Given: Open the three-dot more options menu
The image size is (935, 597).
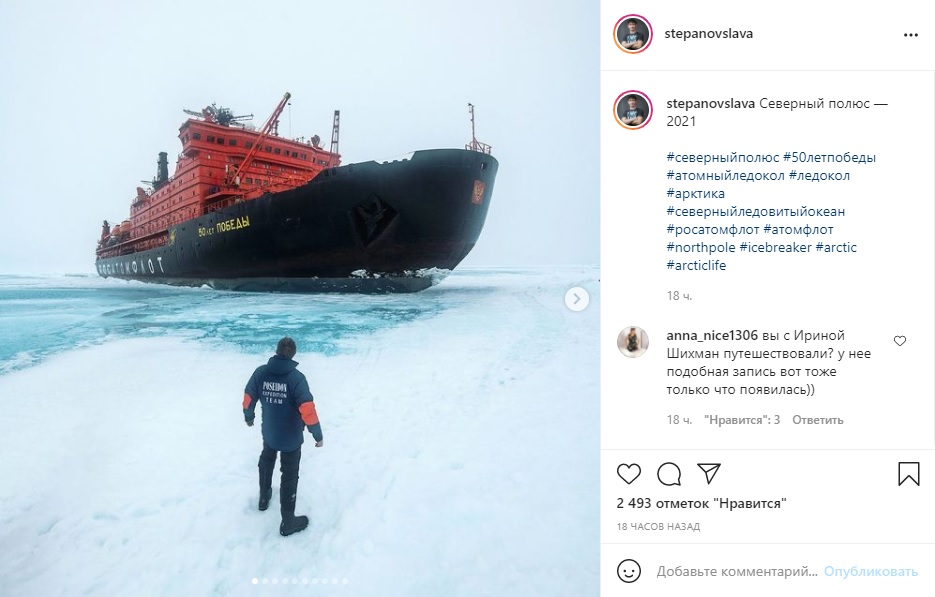Looking at the screenshot, I should pos(911,35).
